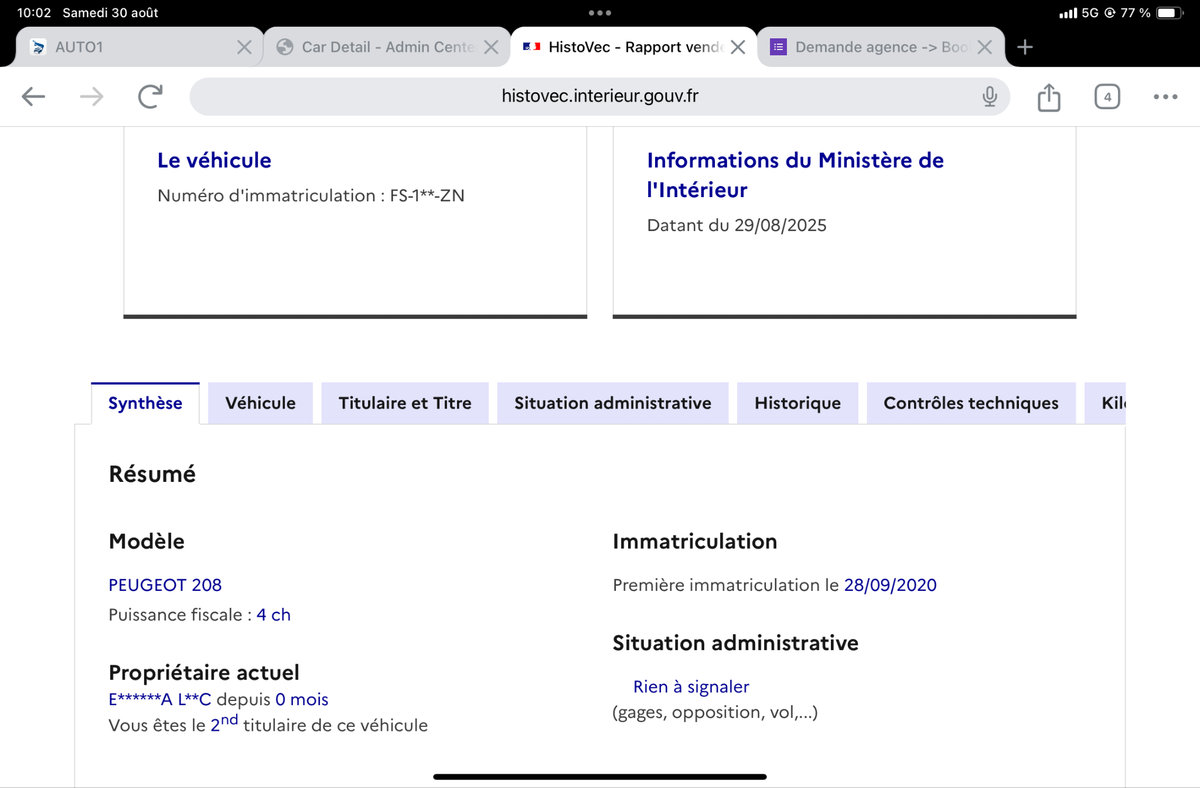Image resolution: width=1200 pixels, height=788 pixels.
Task: Reload the page with the refresh icon
Action: tap(150, 96)
